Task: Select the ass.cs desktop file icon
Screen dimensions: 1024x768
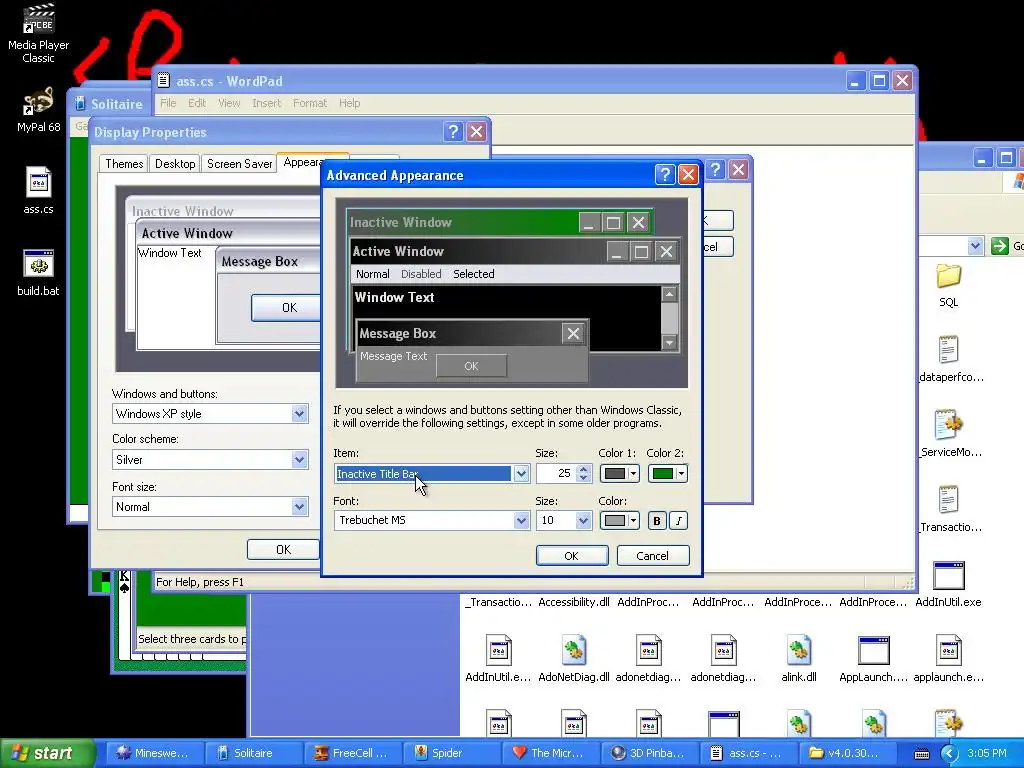Action: [x=38, y=191]
